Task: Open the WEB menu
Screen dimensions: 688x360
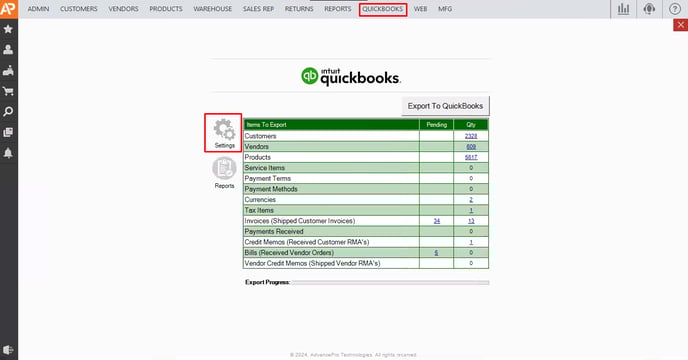Action: (420, 9)
